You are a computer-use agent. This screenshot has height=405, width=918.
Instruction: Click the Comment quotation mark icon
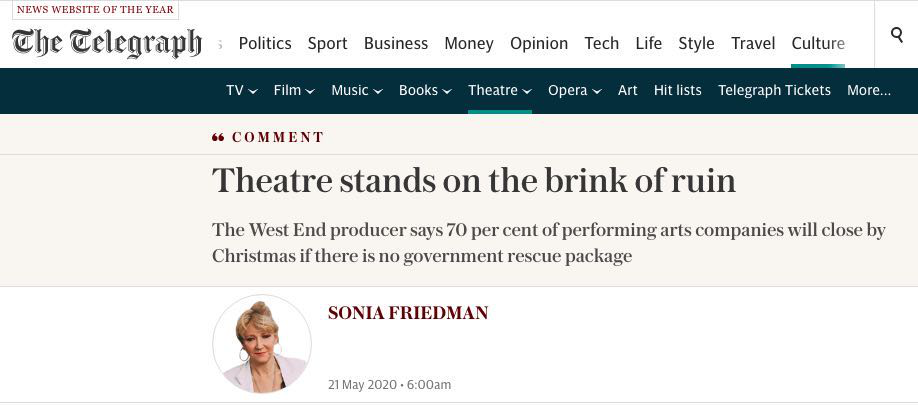click(x=218, y=138)
